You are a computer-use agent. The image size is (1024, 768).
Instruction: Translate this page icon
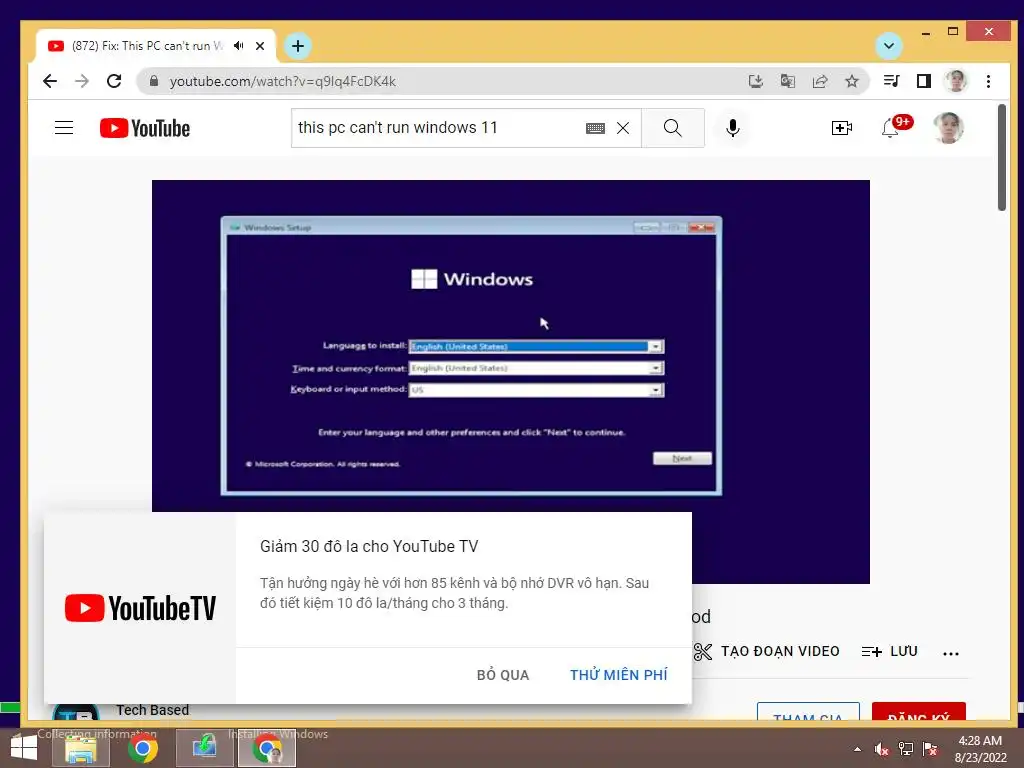tap(788, 81)
